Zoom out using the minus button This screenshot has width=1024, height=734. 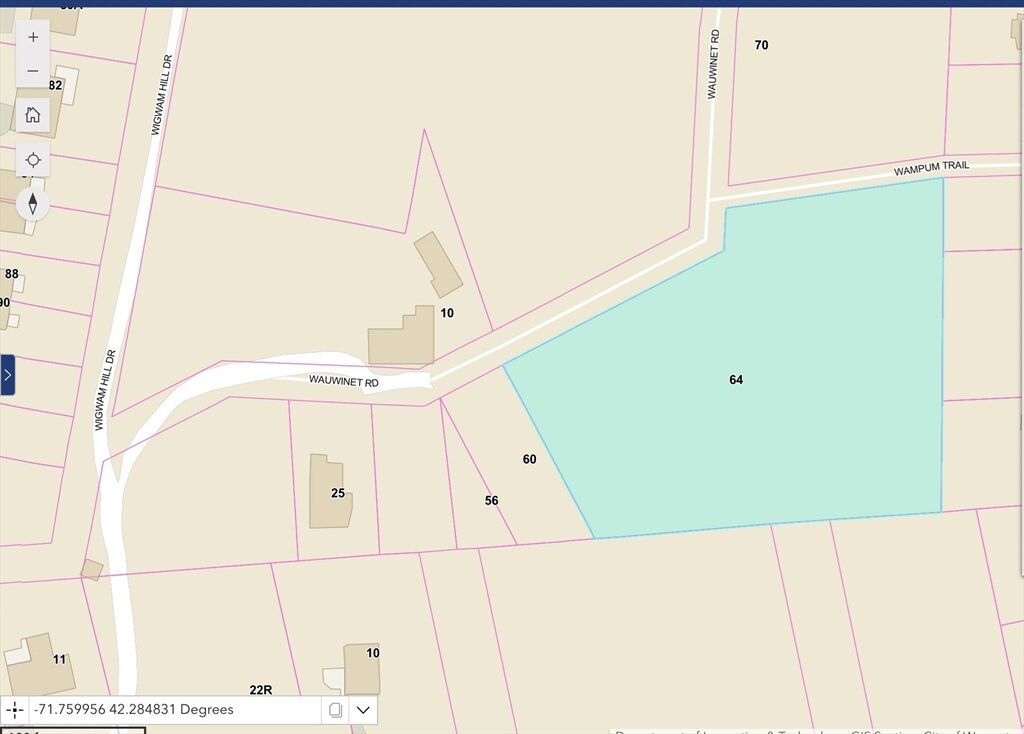pyautogui.click(x=33, y=71)
